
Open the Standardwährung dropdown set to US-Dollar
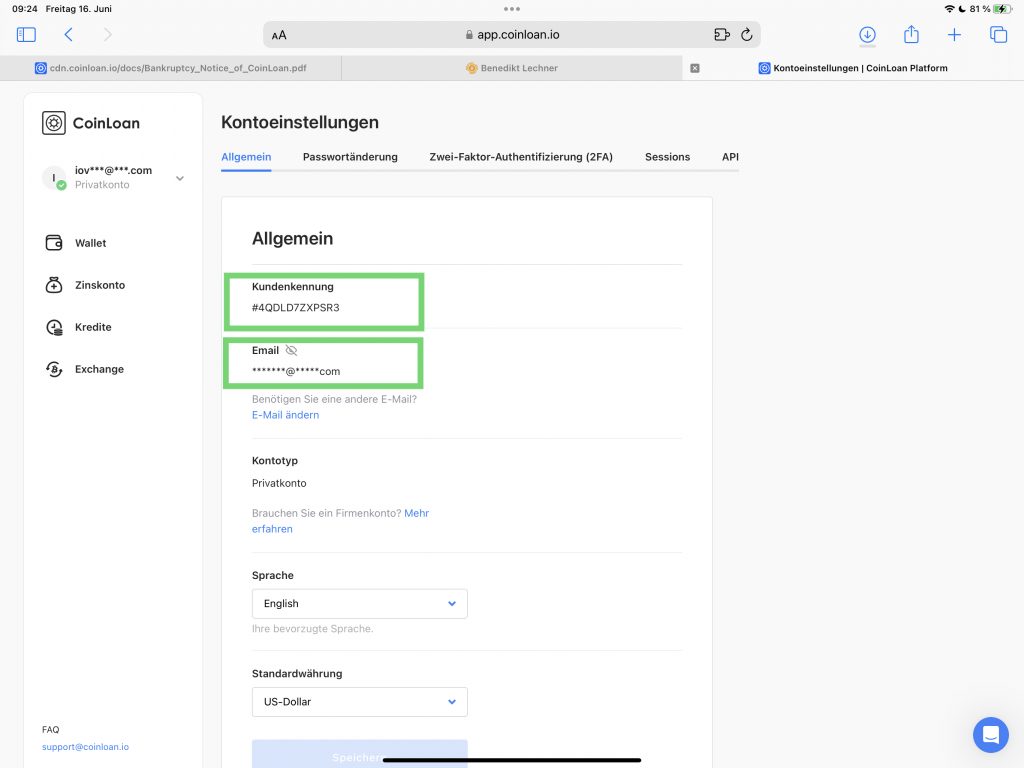pyautogui.click(x=360, y=702)
